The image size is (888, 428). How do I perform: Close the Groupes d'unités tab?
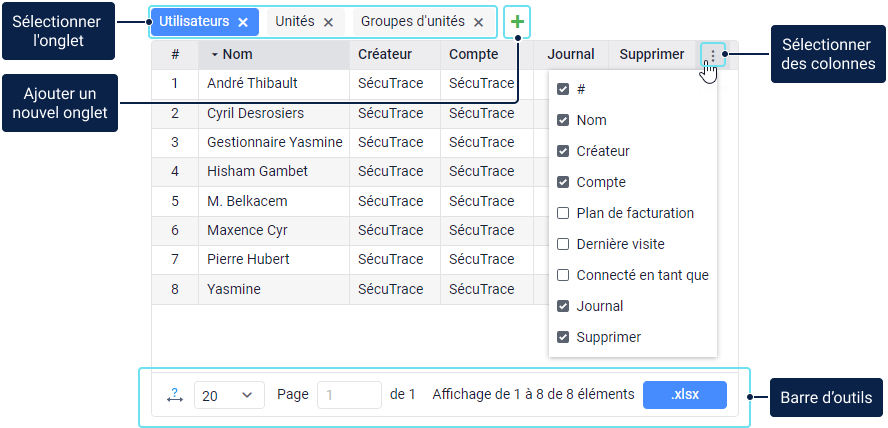pos(479,22)
